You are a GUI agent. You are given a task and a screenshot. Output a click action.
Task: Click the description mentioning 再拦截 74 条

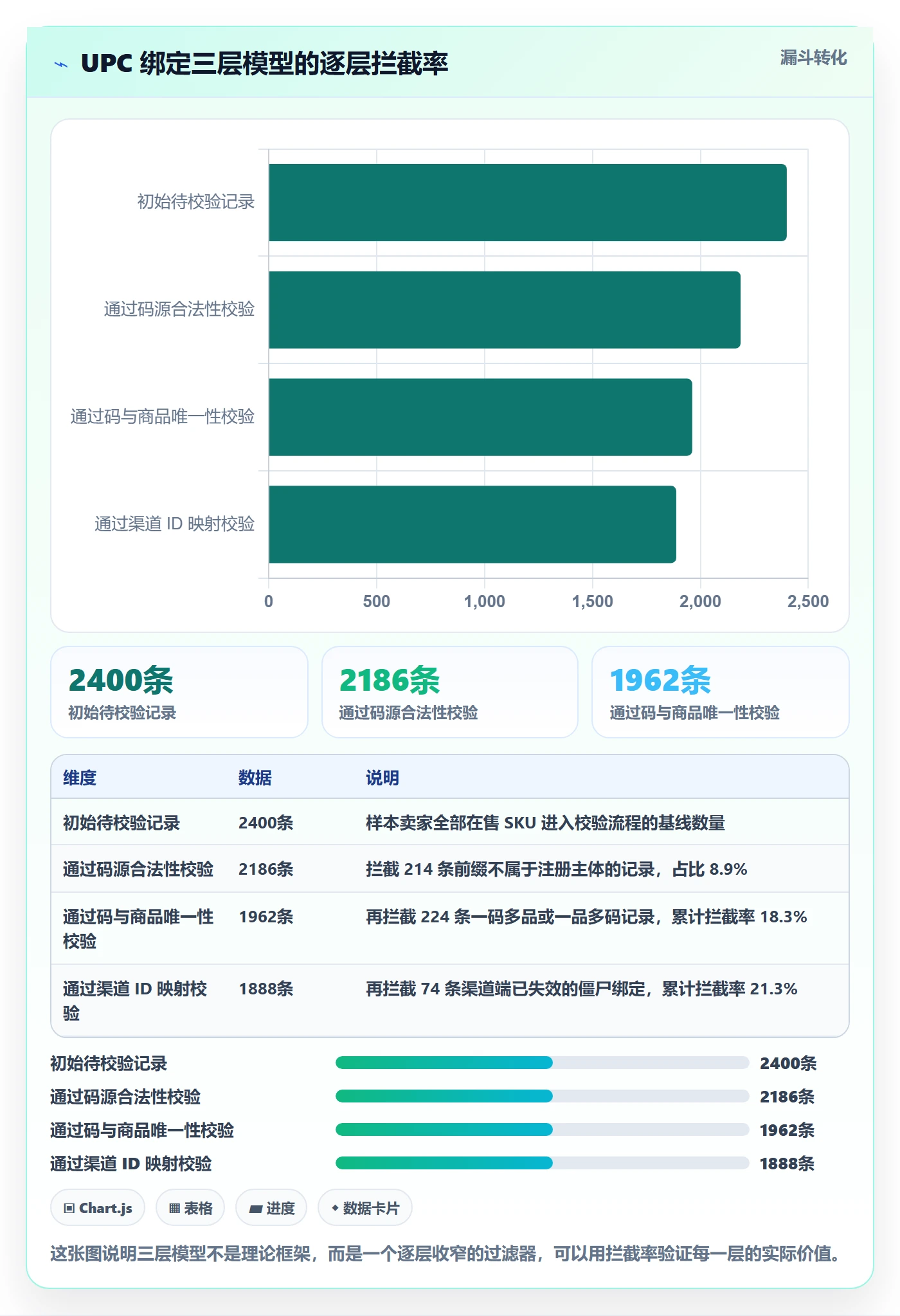[x=582, y=989]
